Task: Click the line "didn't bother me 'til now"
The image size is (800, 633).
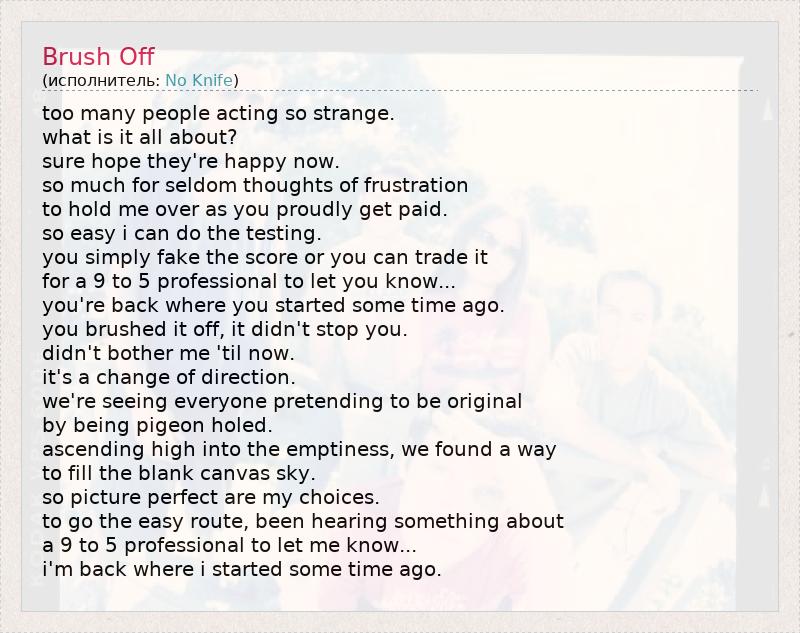Action: click(168, 353)
